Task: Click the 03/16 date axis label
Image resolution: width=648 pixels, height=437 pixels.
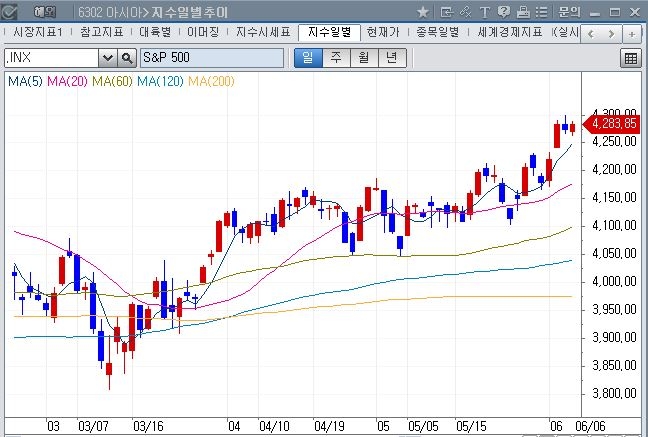Action: (x=148, y=426)
